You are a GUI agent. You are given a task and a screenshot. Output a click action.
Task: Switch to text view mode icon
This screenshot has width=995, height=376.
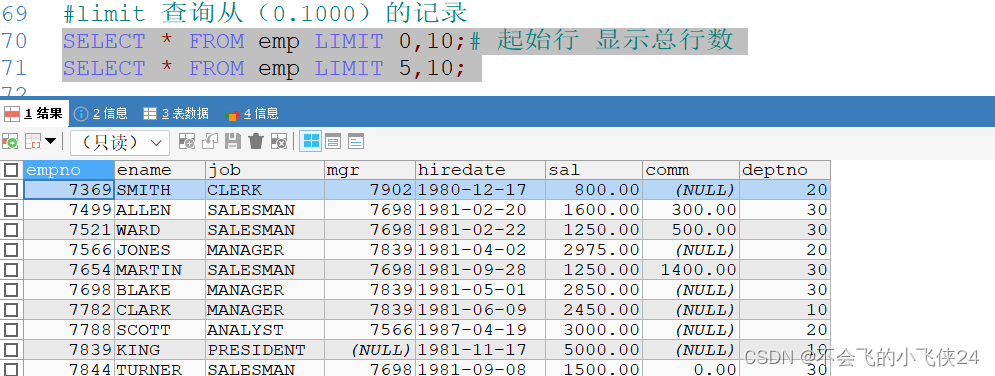356,141
